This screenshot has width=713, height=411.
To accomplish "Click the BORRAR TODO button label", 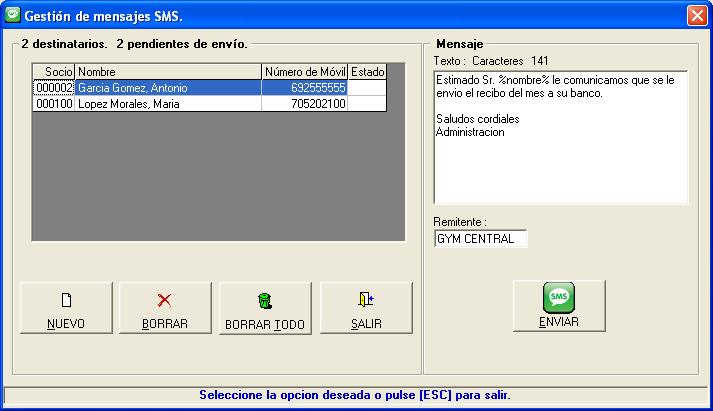I will point(265,325).
